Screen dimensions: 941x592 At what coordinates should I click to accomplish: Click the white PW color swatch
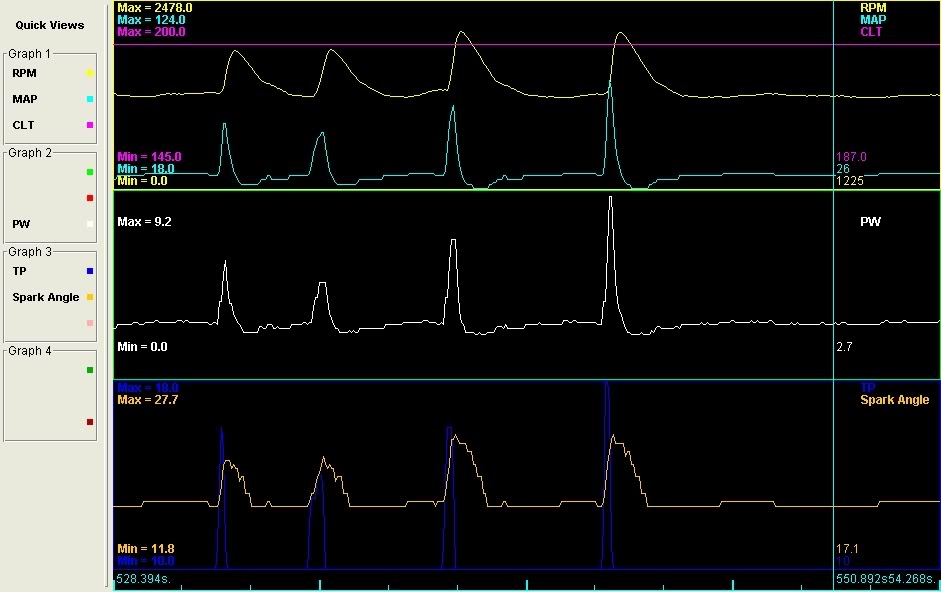click(90, 224)
